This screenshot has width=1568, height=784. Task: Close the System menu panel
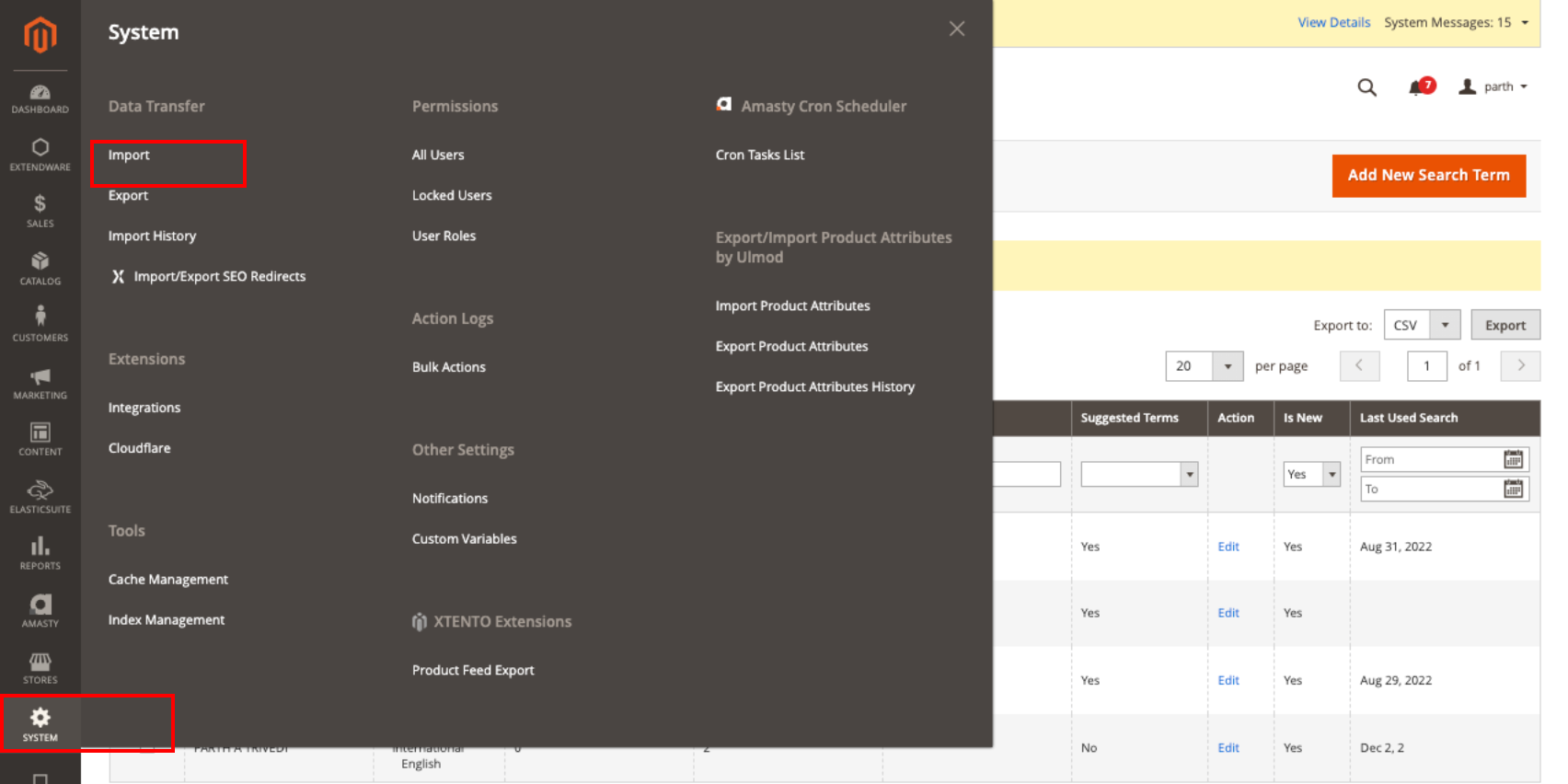click(957, 29)
